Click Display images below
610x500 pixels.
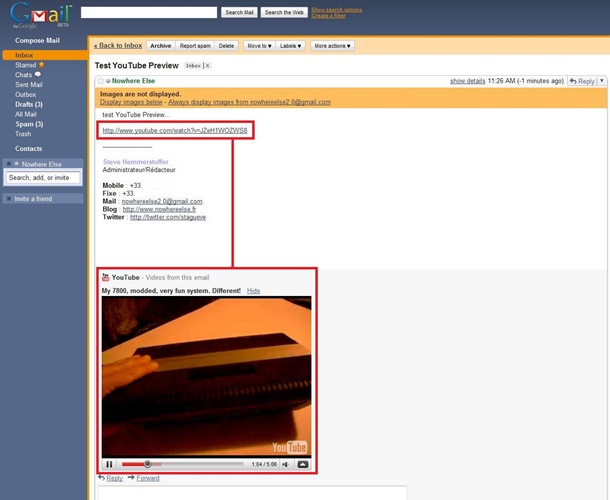pos(131,102)
